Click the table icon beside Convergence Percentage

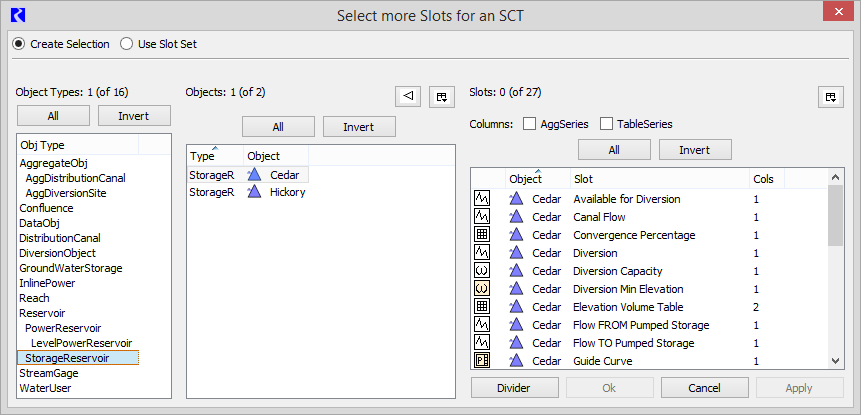482,235
